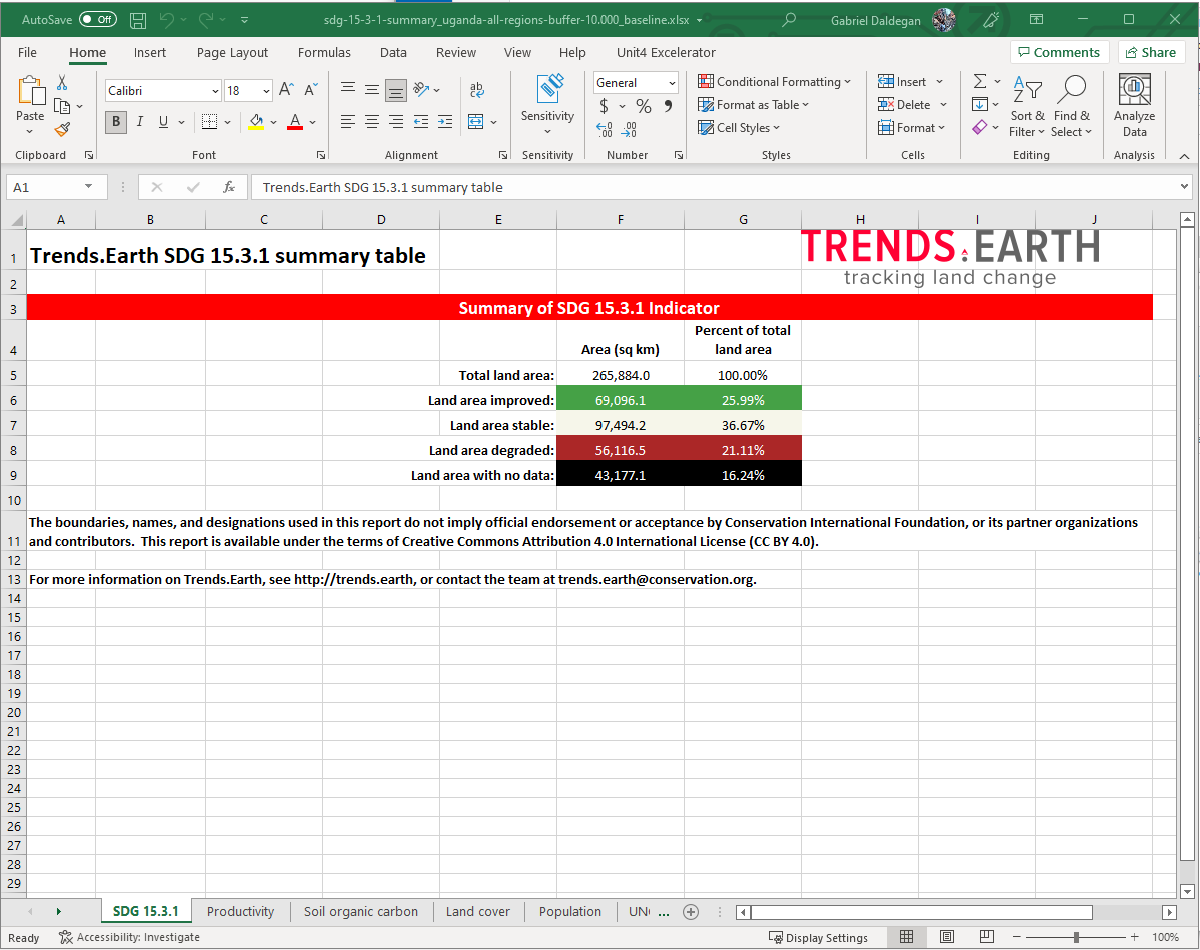Click Increase Font Size icon
Screen dimensions: 1200x950
click(x=286, y=90)
